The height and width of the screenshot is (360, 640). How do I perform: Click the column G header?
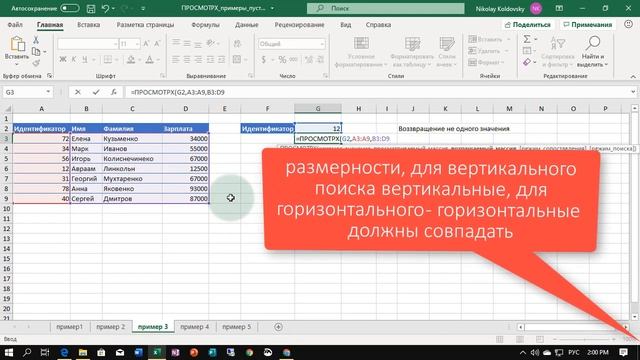tap(318, 109)
